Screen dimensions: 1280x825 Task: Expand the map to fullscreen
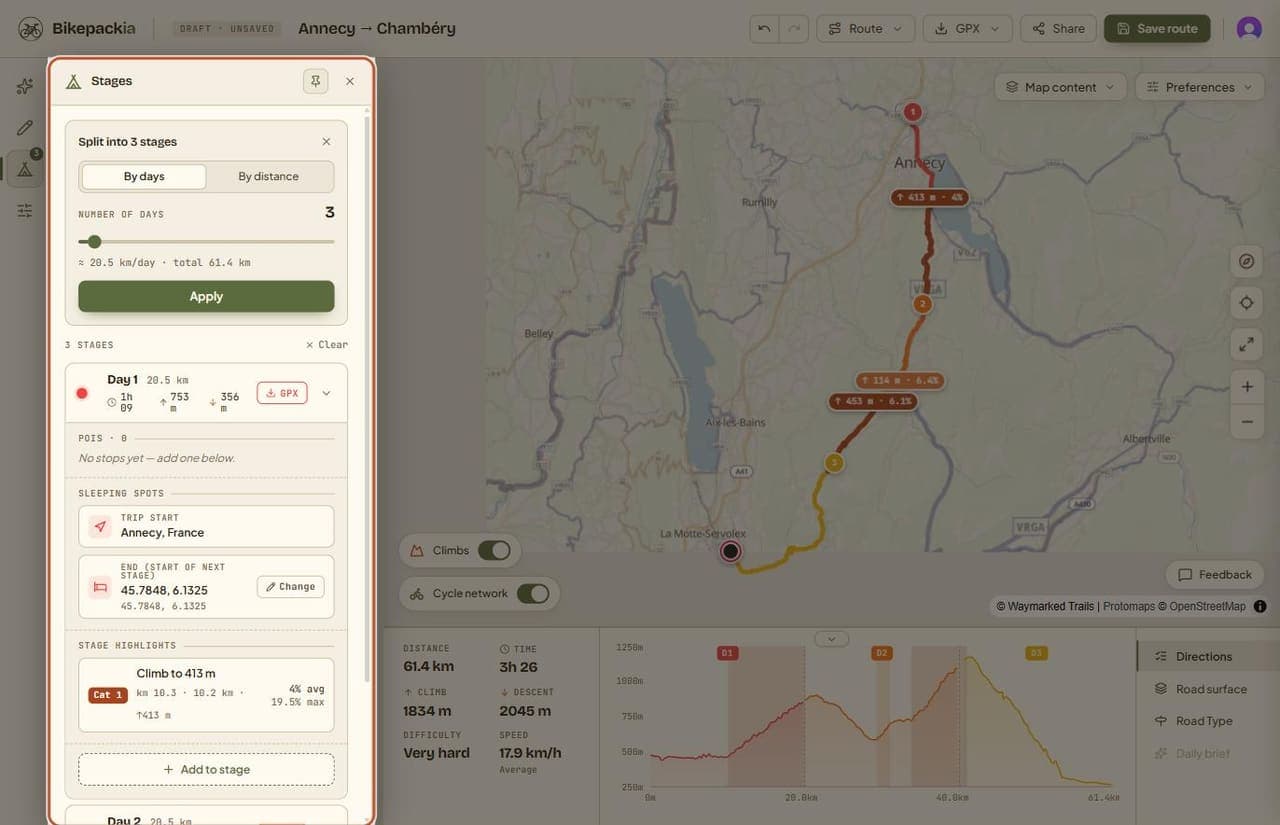[1246, 344]
